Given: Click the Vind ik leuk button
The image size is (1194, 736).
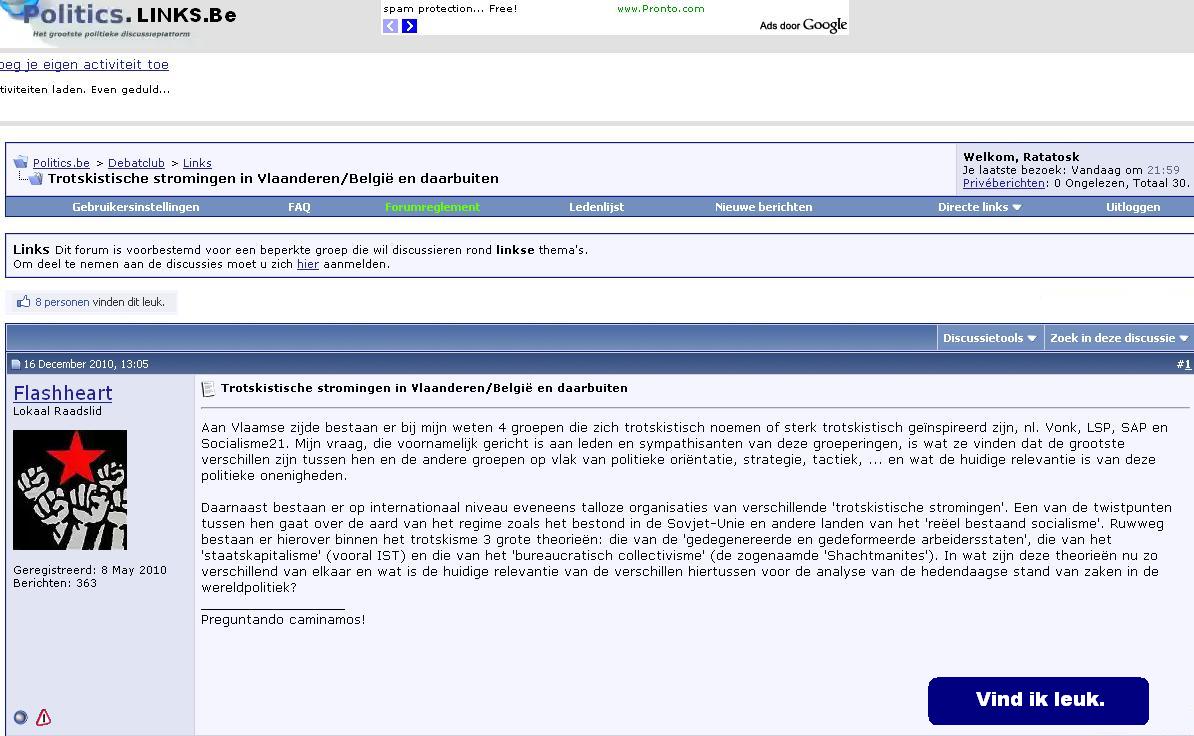Looking at the screenshot, I should tap(1038, 700).
